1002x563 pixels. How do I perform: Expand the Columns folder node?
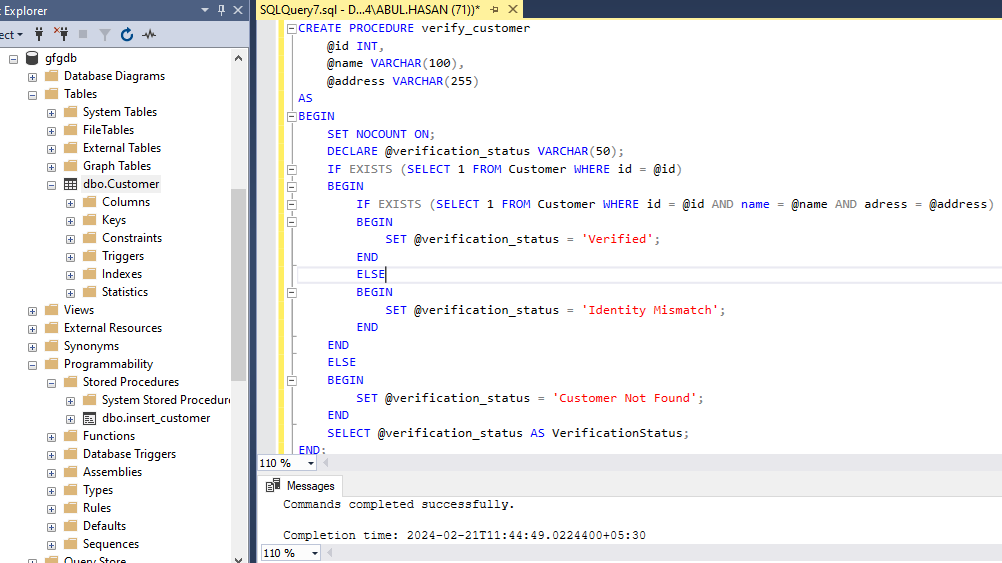point(70,202)
